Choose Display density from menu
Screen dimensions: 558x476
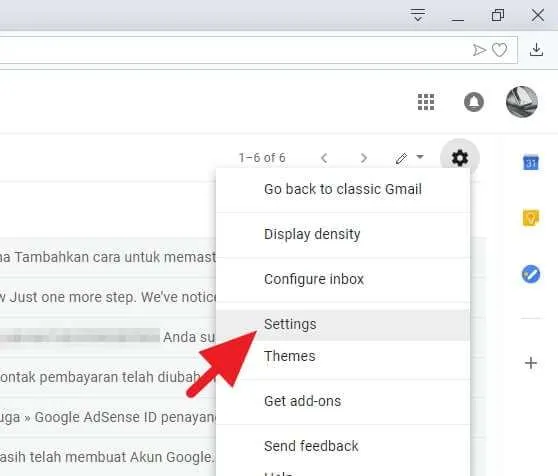click(x=343, y=234)
